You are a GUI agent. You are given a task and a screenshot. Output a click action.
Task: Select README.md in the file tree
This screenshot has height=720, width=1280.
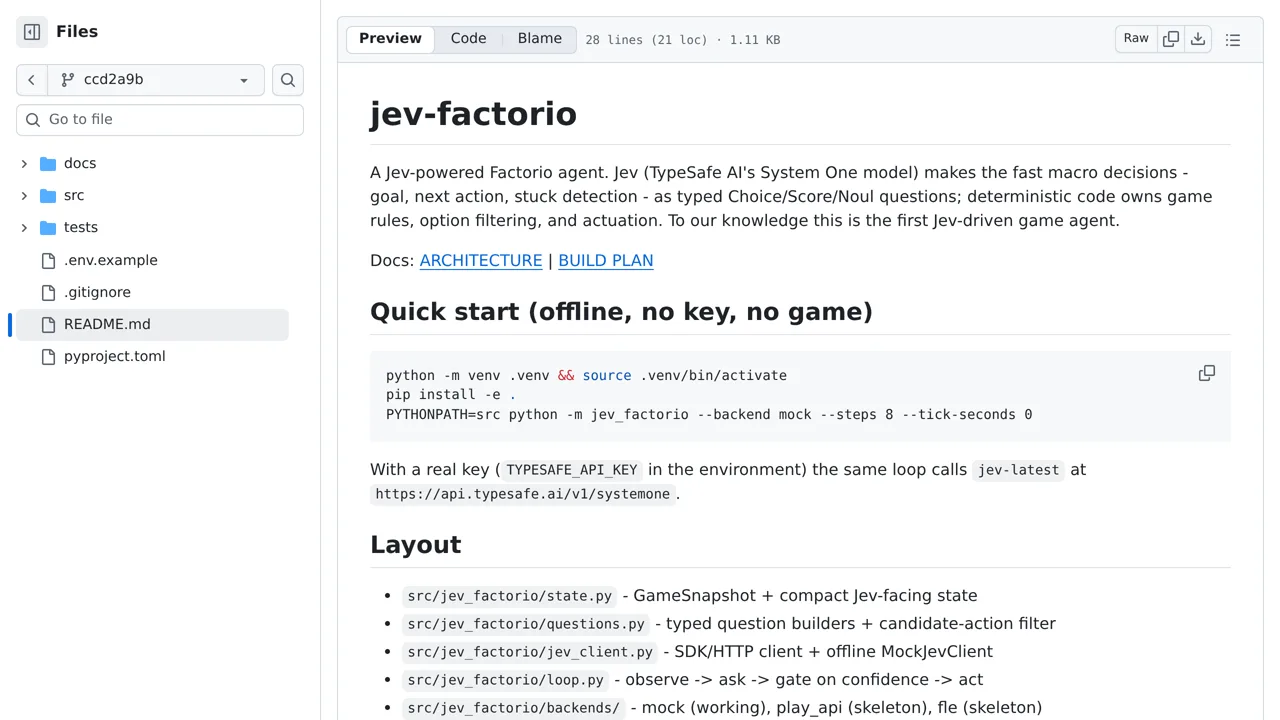152,324
